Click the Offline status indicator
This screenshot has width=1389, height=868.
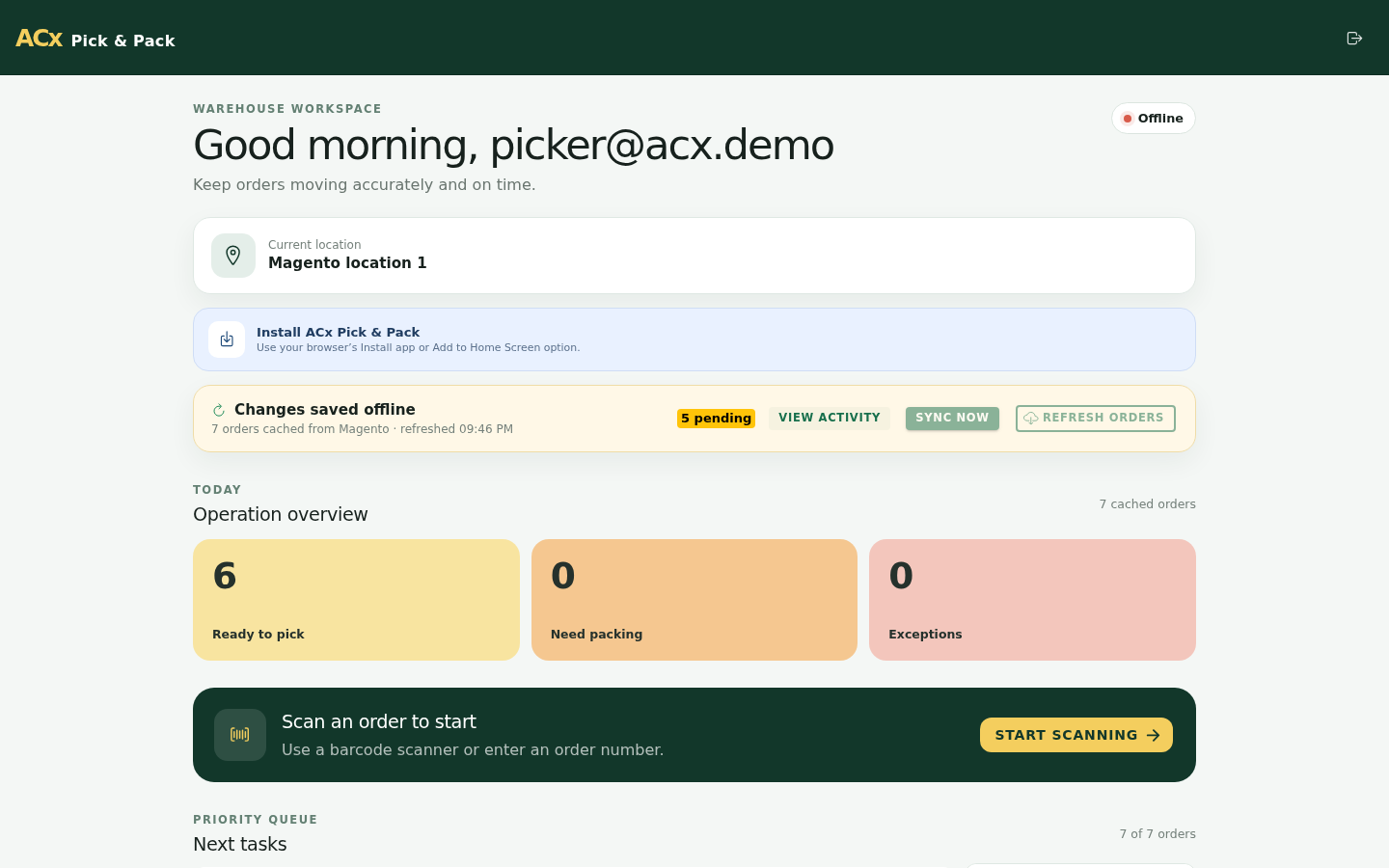click(x=1154, y=119)
